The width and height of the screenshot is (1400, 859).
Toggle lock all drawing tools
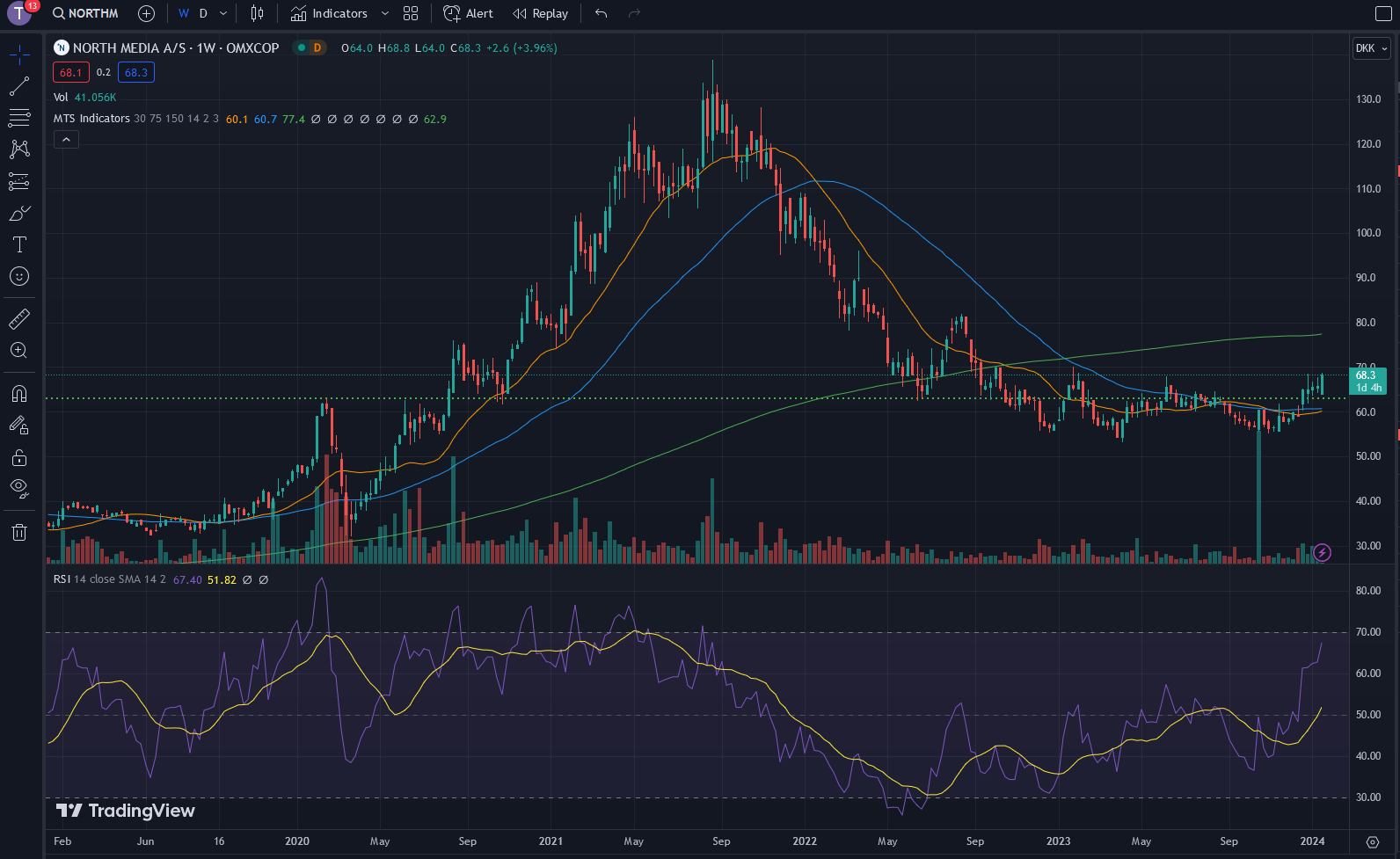coord(19,457)
